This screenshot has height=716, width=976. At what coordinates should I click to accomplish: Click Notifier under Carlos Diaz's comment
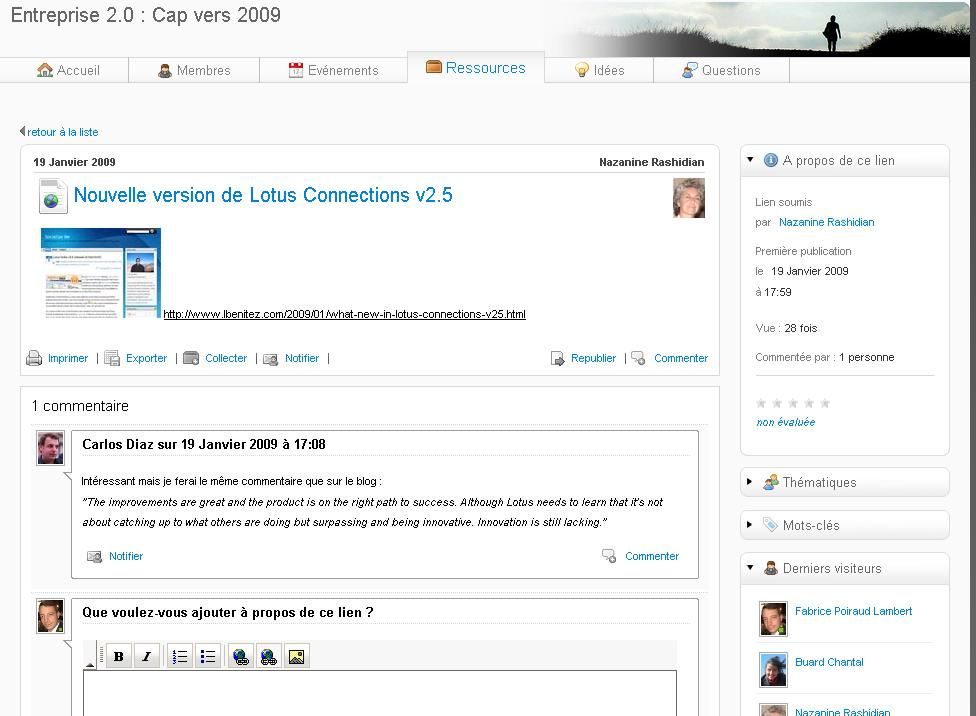pyautogui.click(x=126, y=556)
